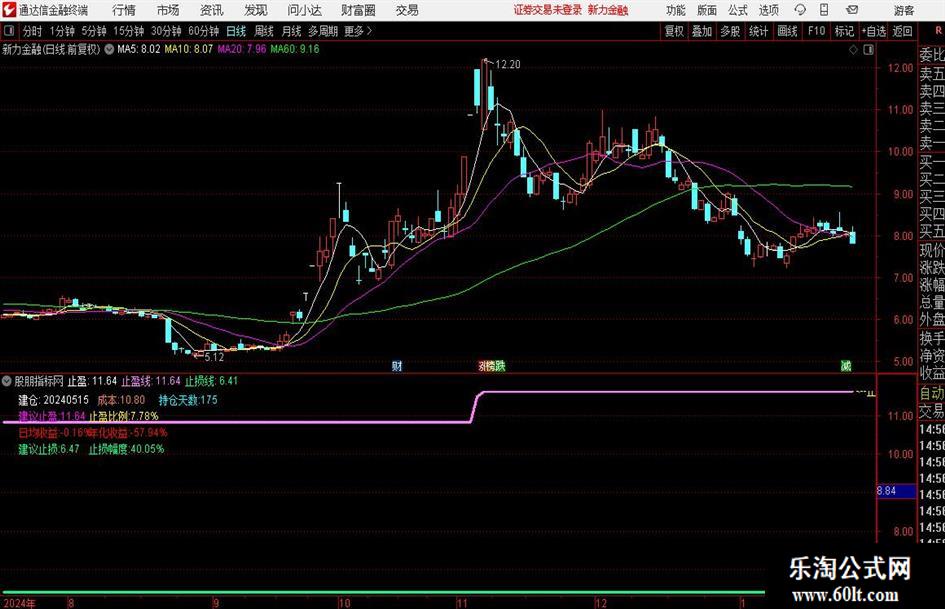
Task: Select the 日线 daily period
Action: click(x=236, y=31)
